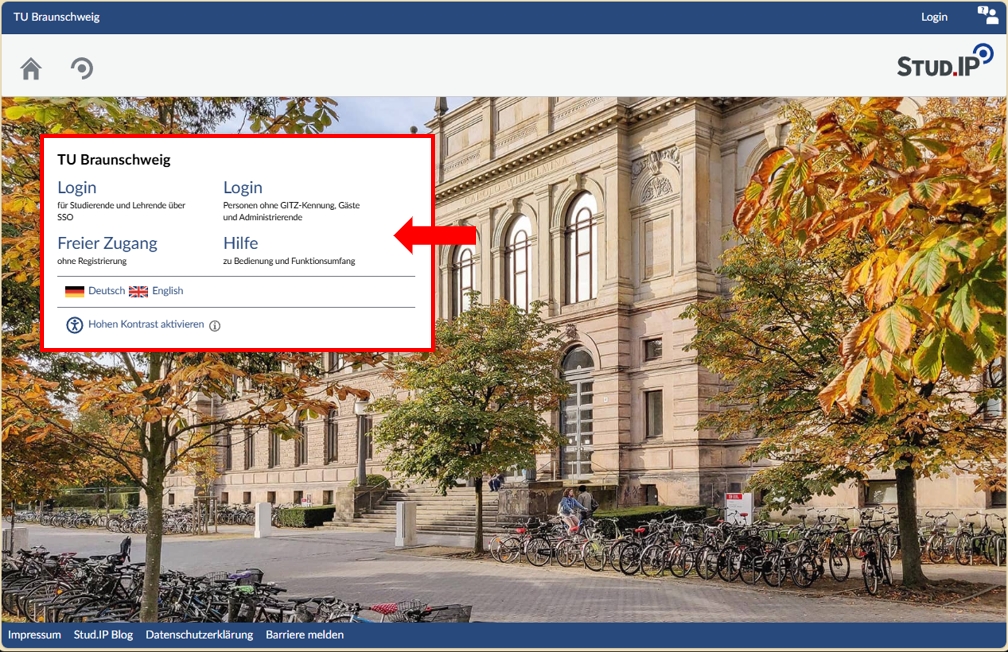1008x652 pixels.
Task: Open Login for persons without GITZ-Kennung
Action: point(243,188)
